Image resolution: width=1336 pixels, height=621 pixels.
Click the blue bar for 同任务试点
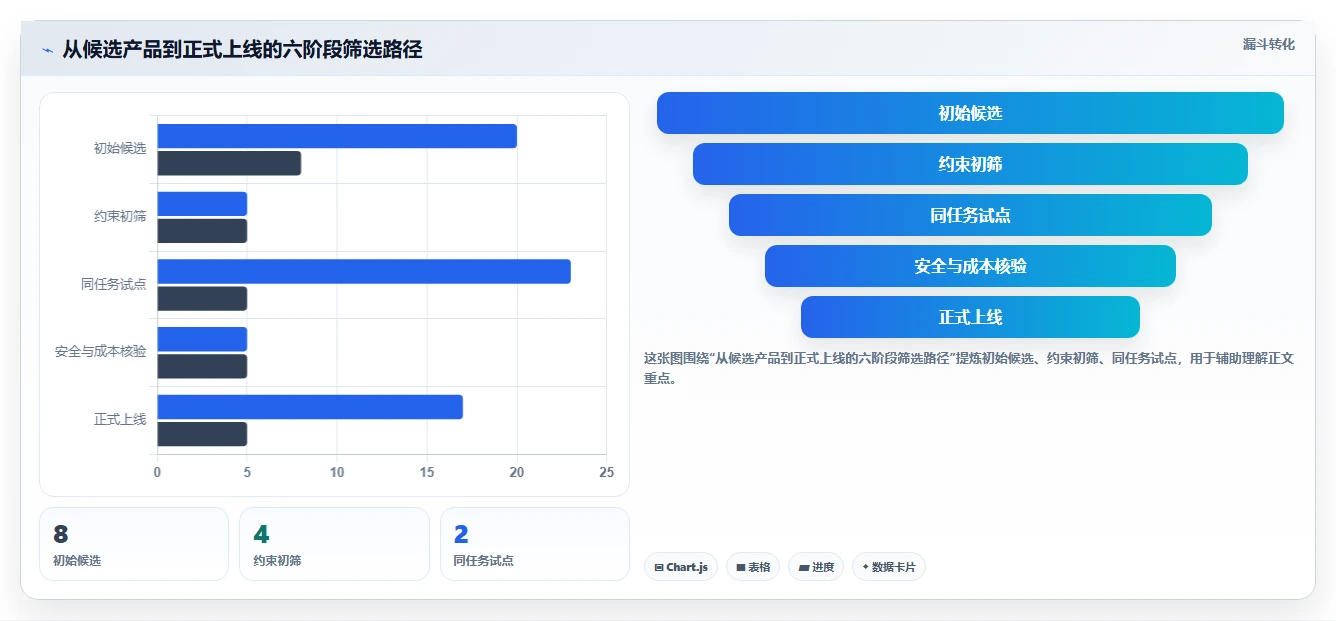point(364,271)
